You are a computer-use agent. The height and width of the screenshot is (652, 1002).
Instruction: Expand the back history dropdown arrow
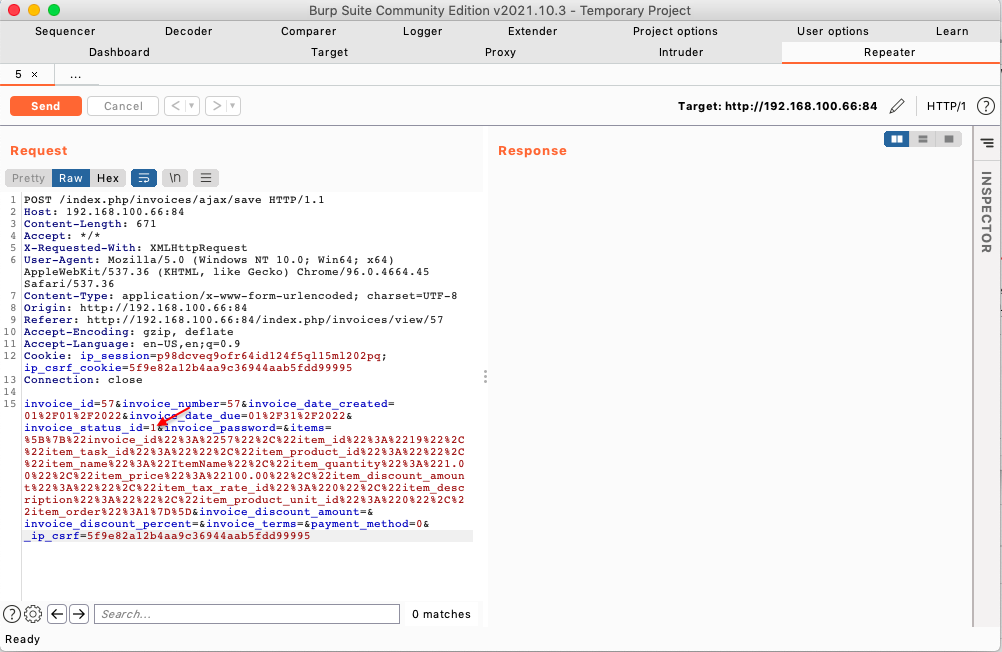192,106
